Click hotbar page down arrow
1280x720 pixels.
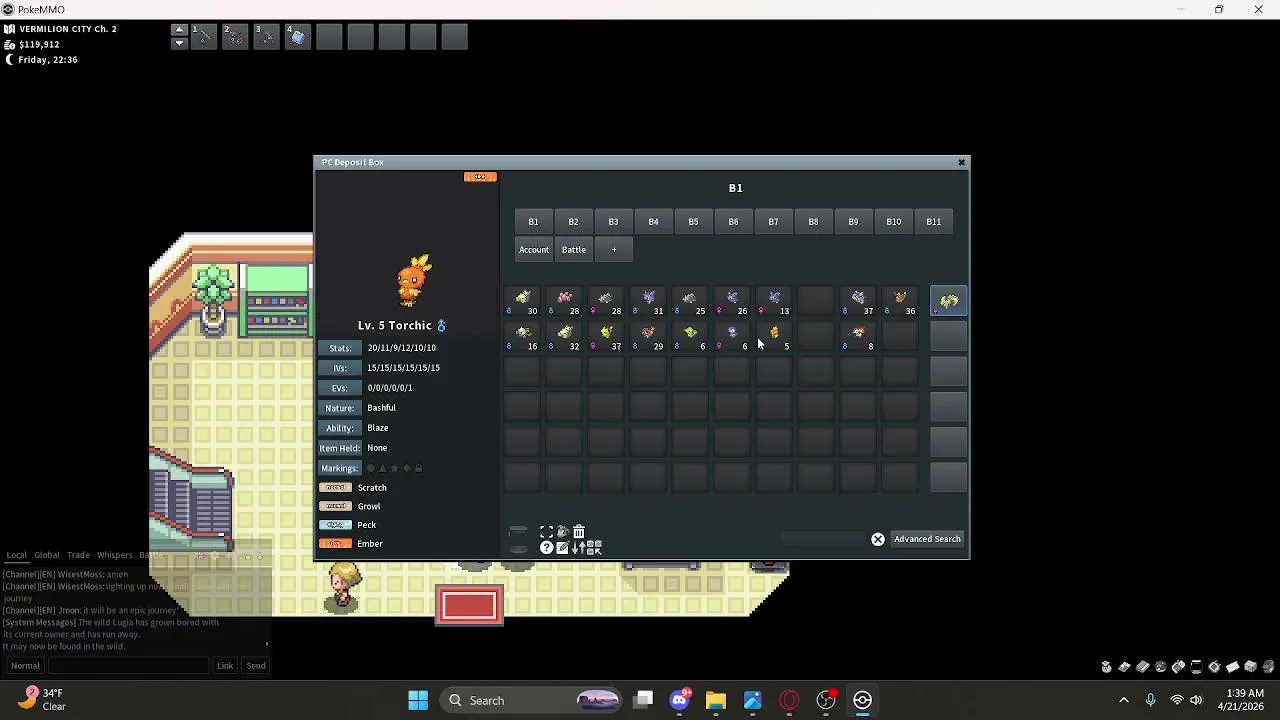179,43
